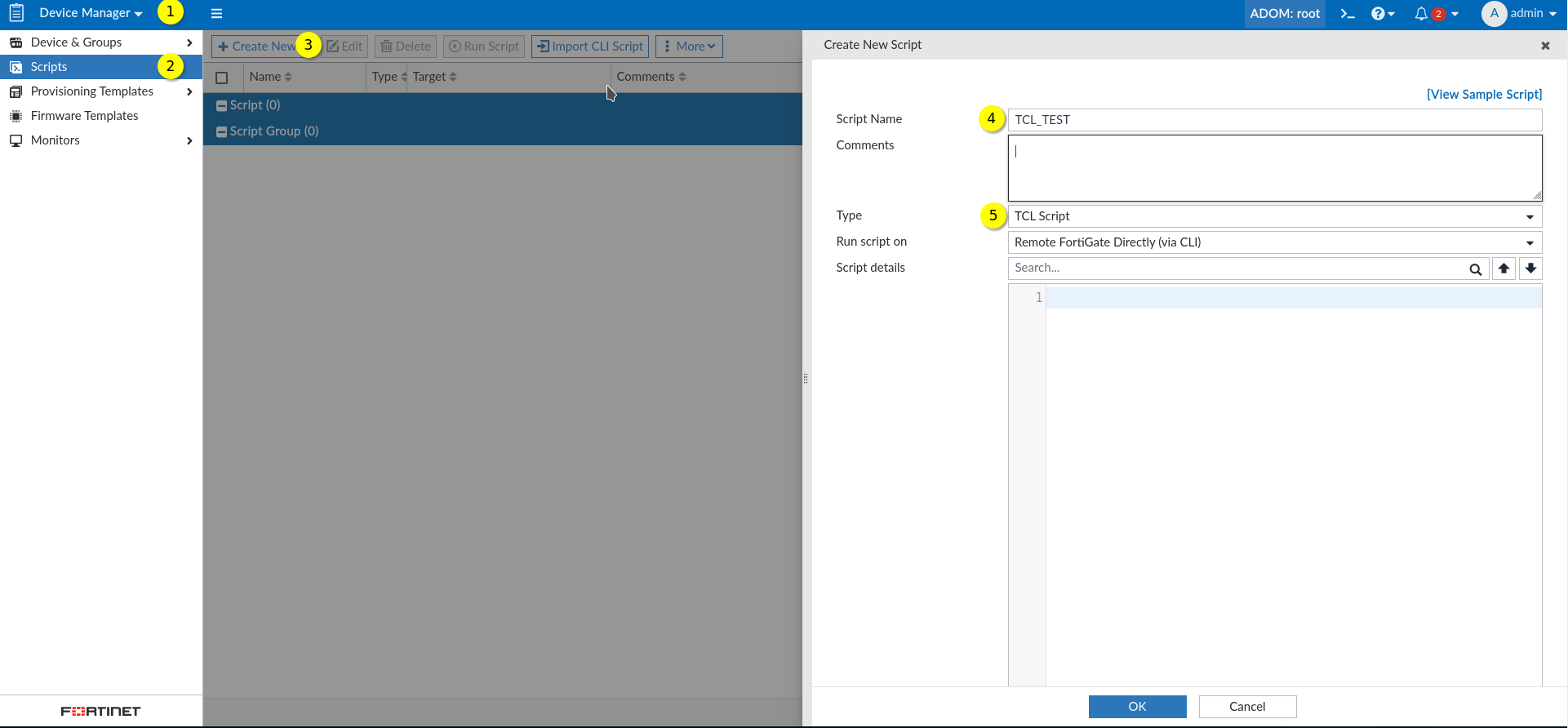Click the Edit toolbar button
The height and width of the screenshot is (728, 1568).
(344, 47)
